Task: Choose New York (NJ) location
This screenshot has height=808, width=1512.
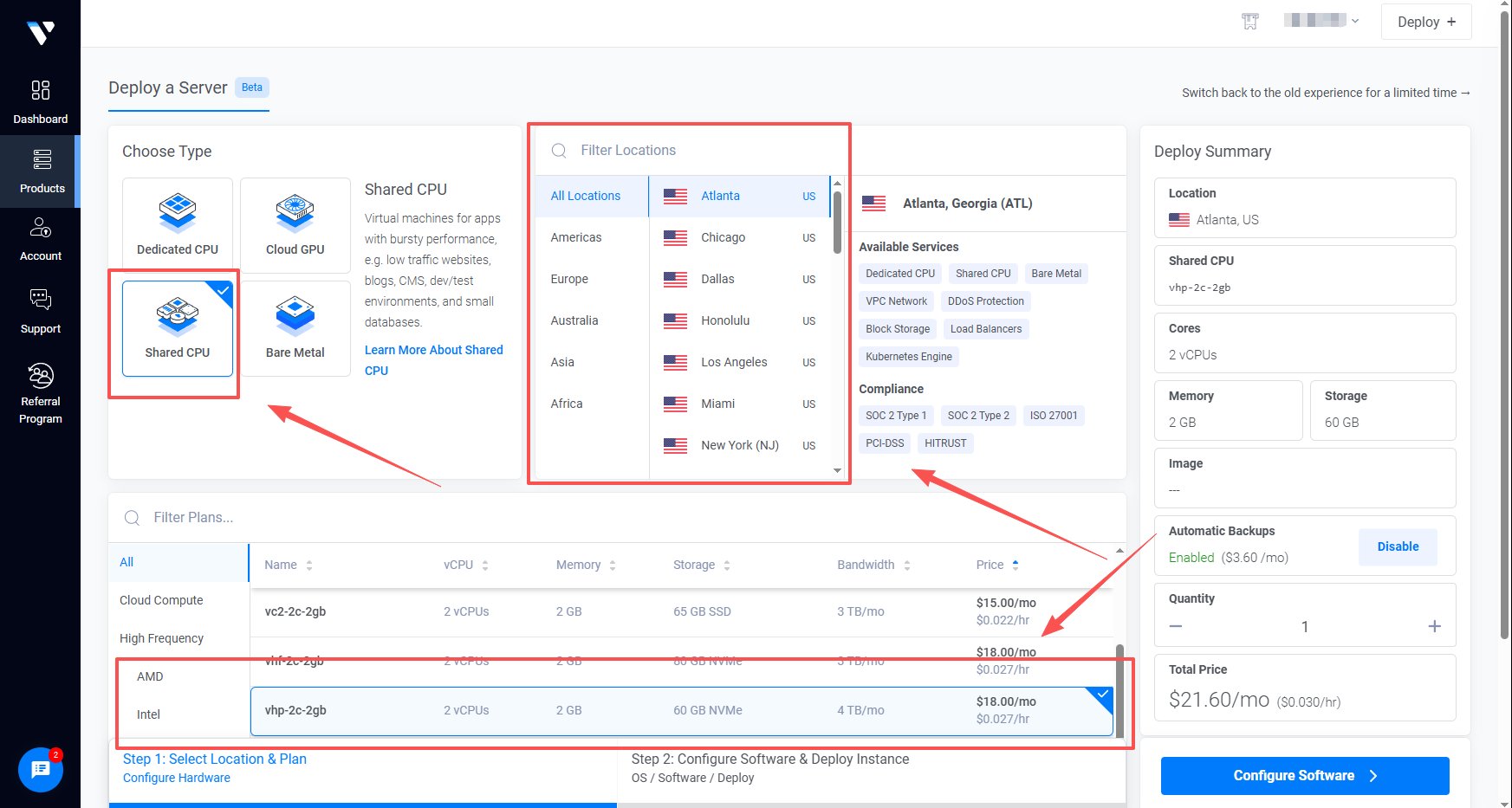Action: (739, 445)
